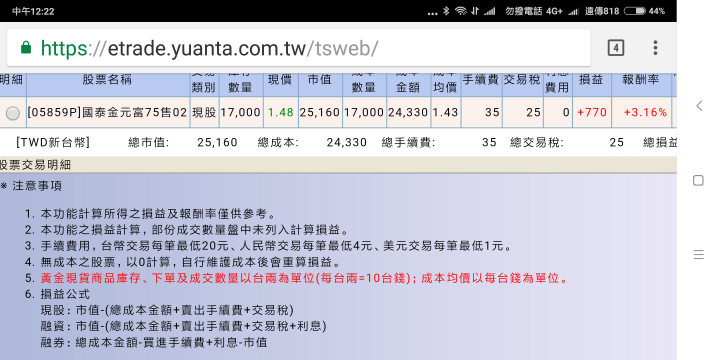Tap the battery icon in status bar
The width and height of the screenshot is (720, 360).
pyautogui.click(x=635, y=11)
